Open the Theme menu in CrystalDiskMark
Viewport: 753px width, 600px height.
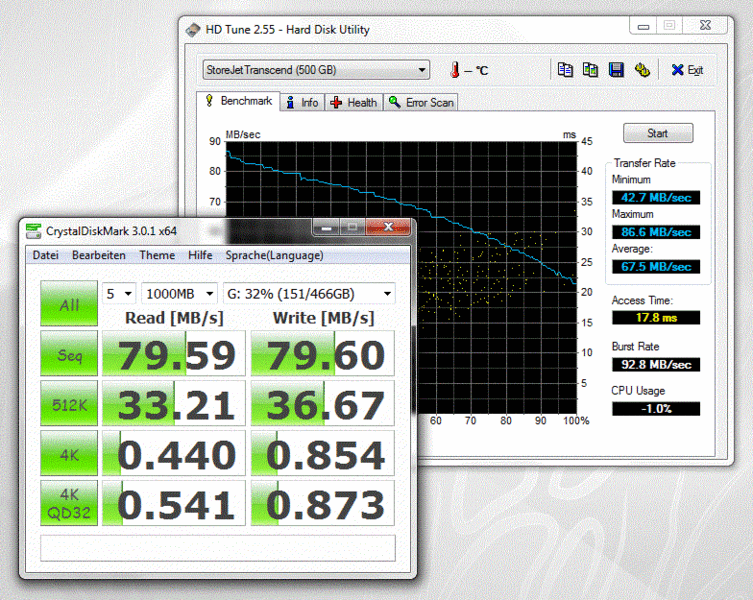pos(157,255)
